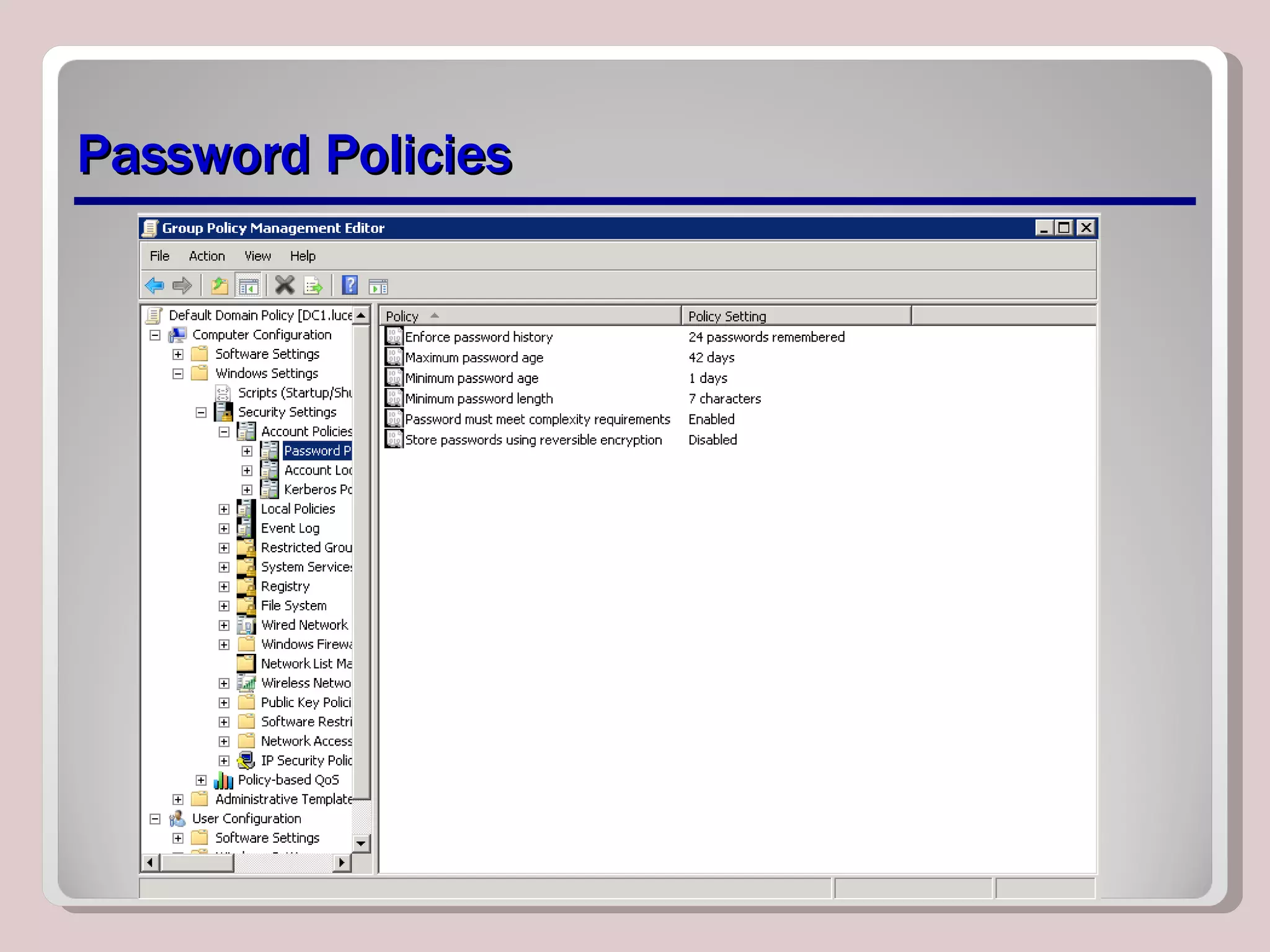
Task: Click the tree pane scroll down arrow
Action: [362, 843]
